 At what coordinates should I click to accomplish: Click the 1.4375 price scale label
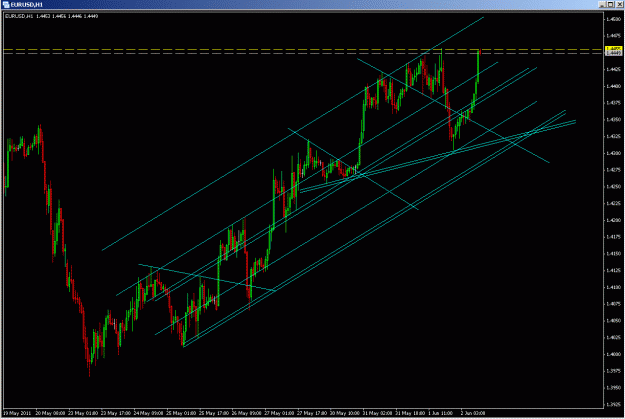613,102
